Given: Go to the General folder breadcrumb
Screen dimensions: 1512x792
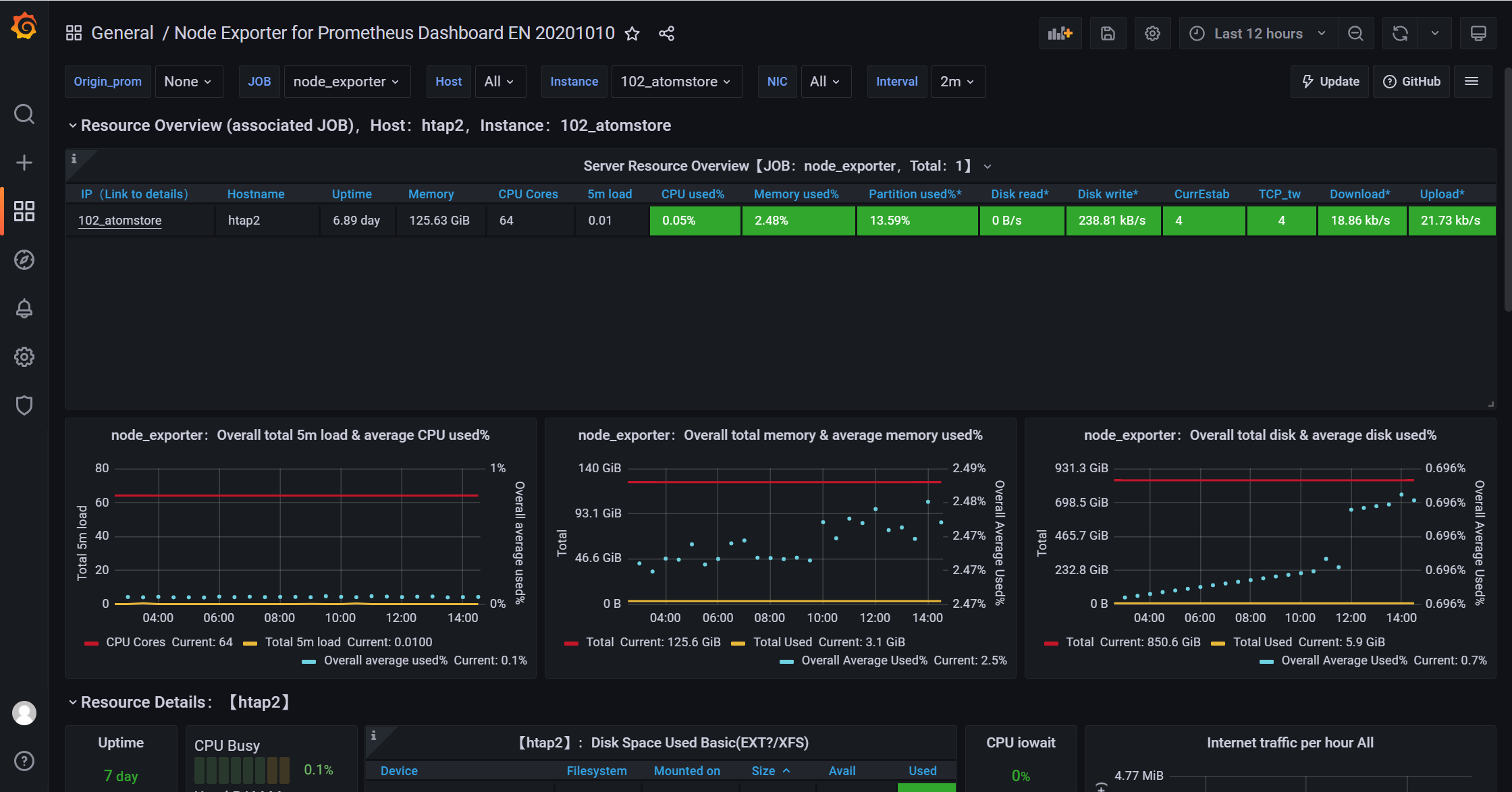Looking at the screenshot, I should click(x=122, y=33).
